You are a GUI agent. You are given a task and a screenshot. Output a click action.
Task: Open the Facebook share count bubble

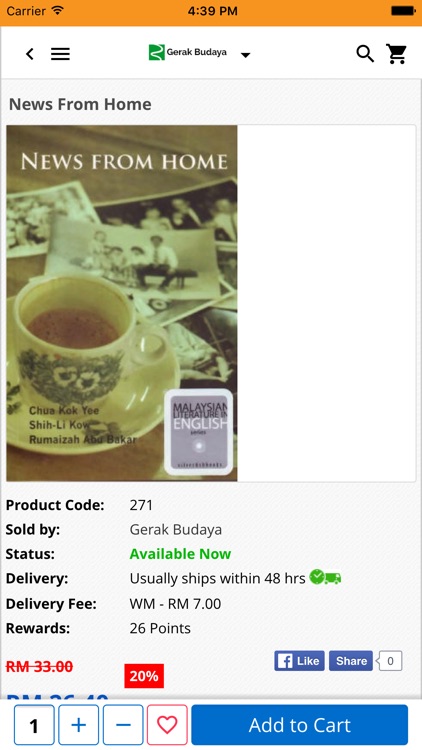[x=389, y=661]
